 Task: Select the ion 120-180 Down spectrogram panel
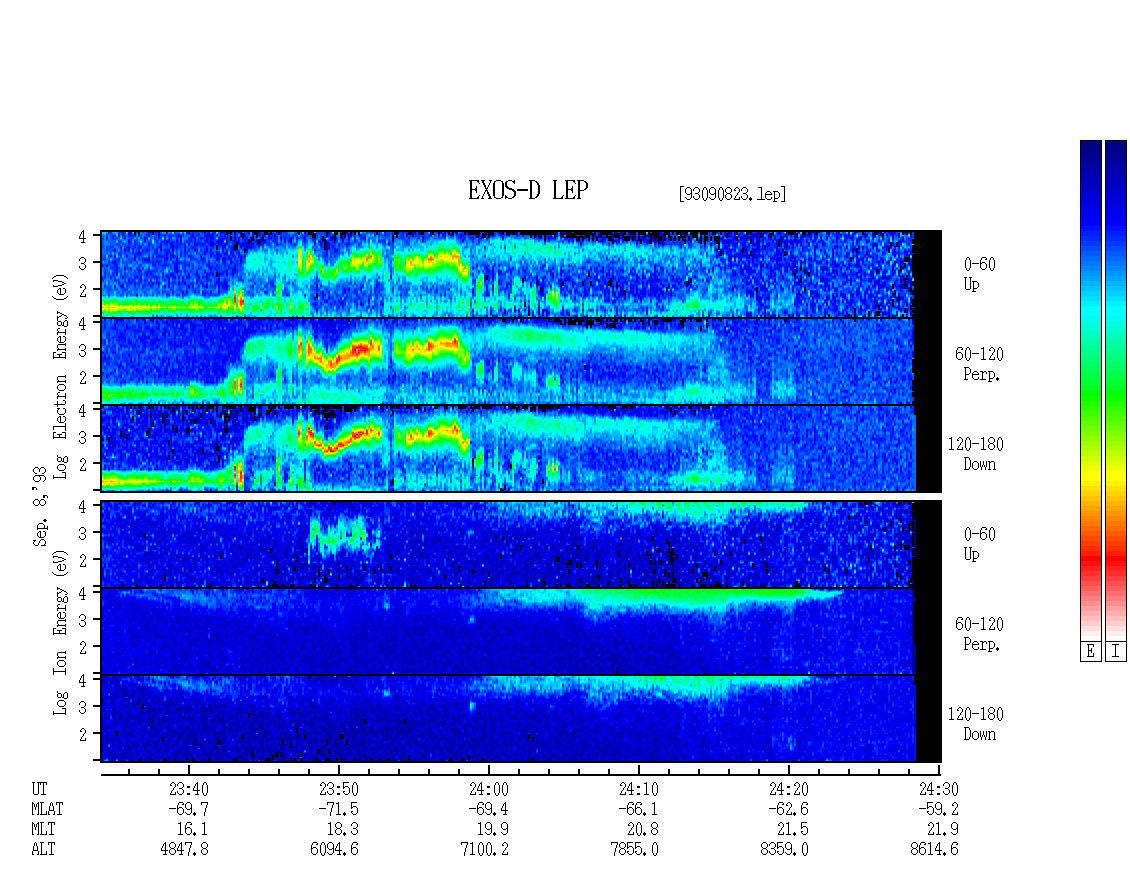point(507,719)
